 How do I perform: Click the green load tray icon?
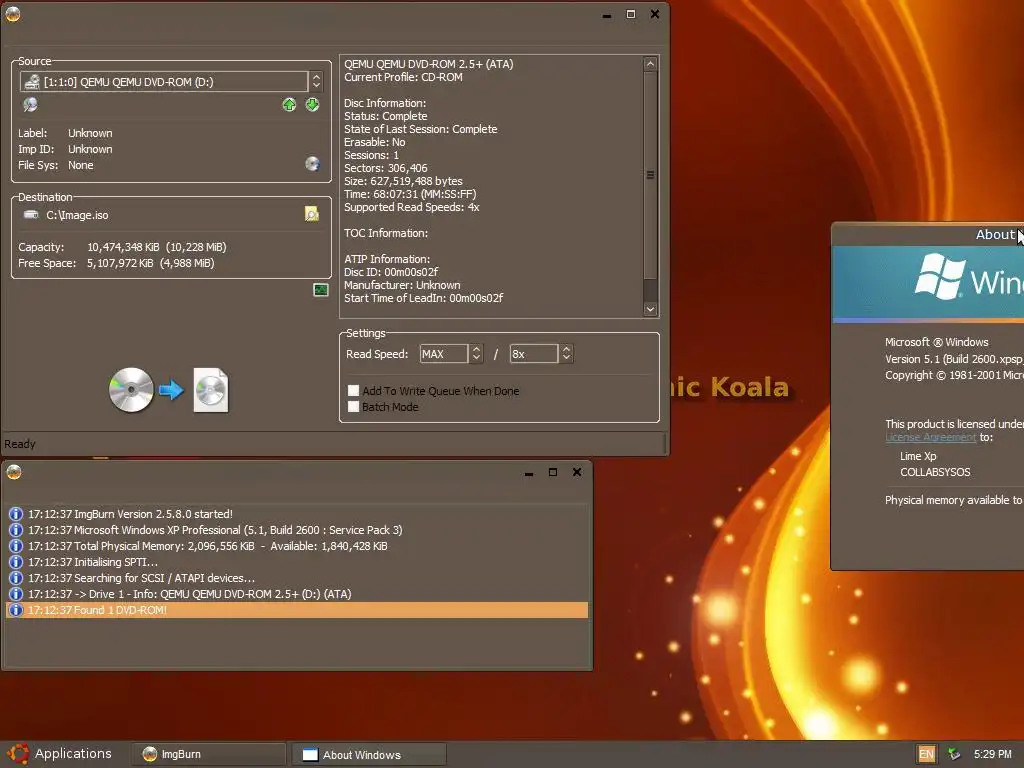tap(312, 104)
